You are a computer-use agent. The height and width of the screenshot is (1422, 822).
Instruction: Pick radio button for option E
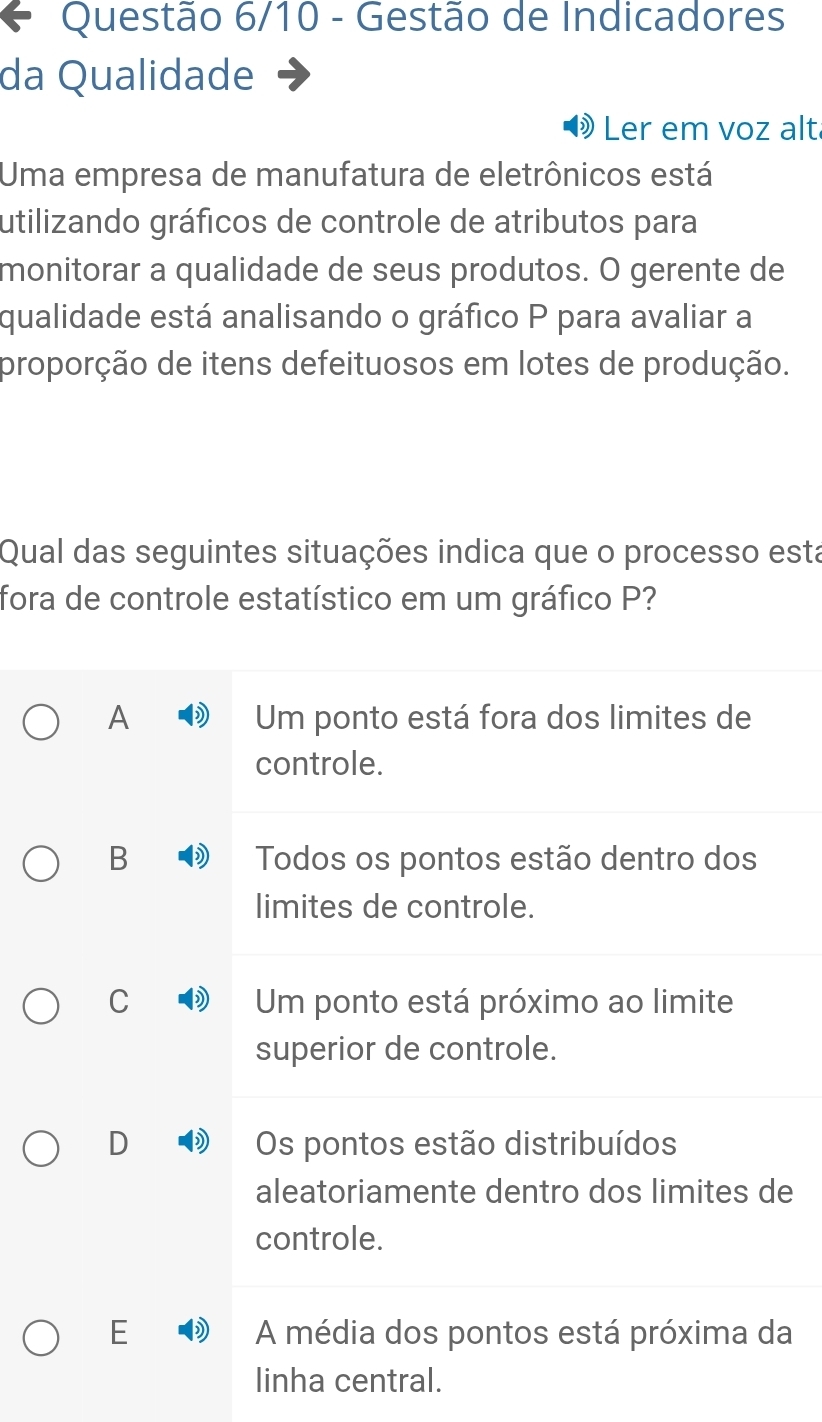tap(42, 1335)
